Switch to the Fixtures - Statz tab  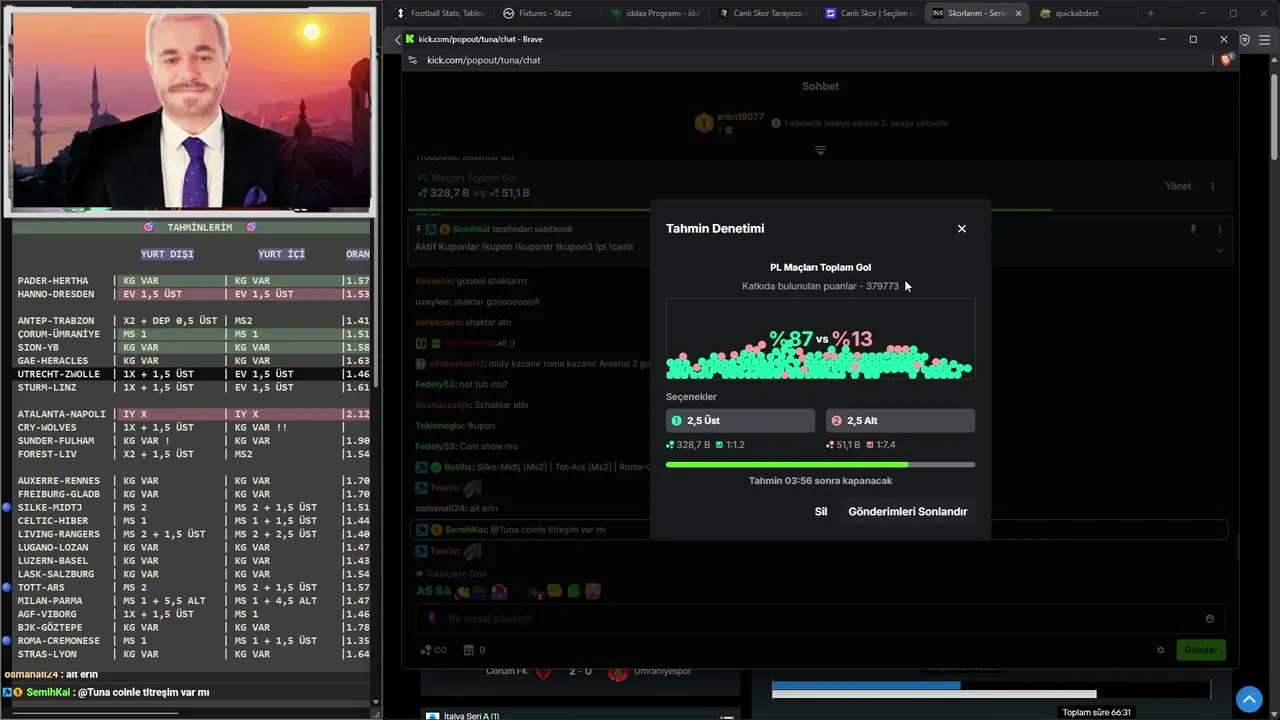pyautogui.click(x=545, y=13)
